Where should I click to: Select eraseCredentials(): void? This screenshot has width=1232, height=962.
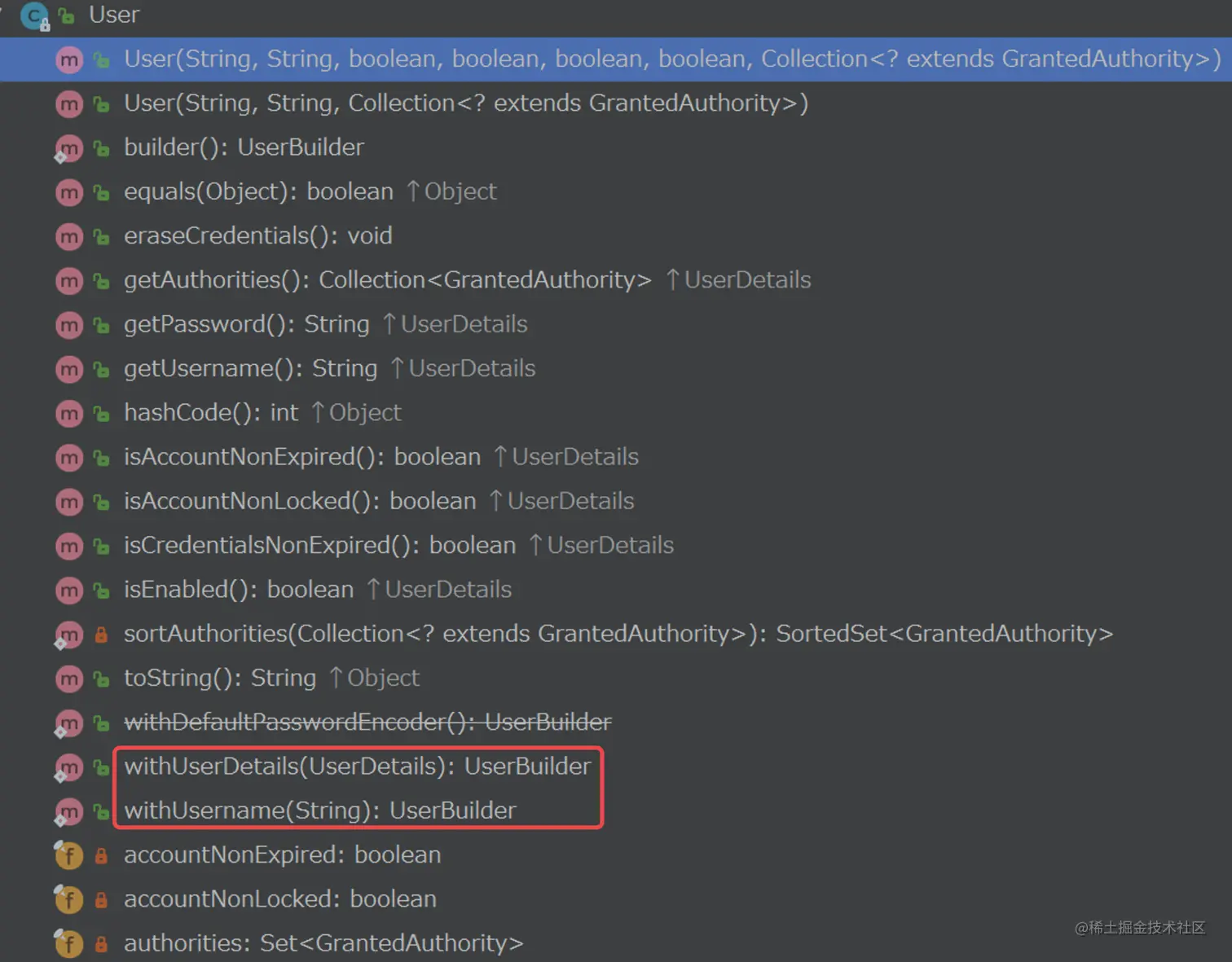click(258, 235)
